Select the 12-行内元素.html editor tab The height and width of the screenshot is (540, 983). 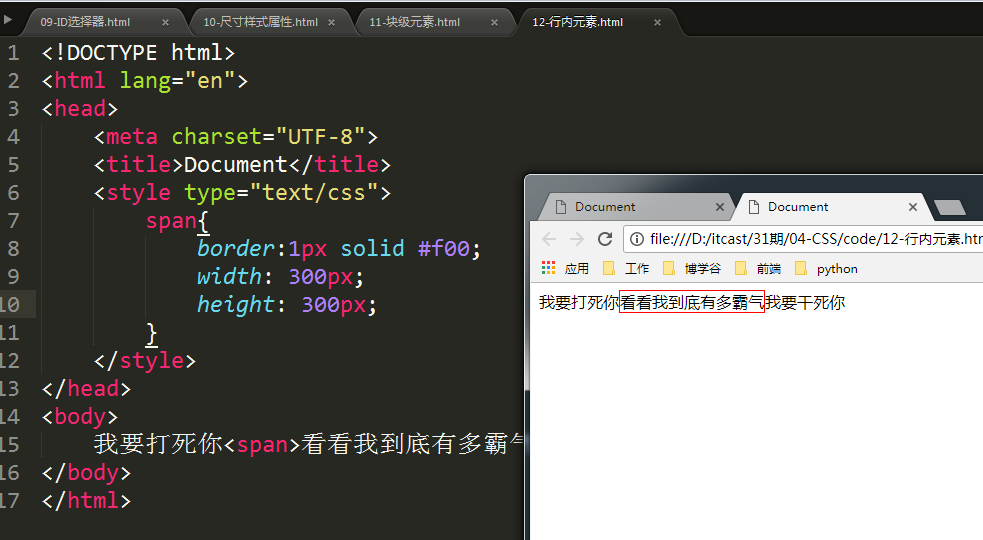pos(577,22)
